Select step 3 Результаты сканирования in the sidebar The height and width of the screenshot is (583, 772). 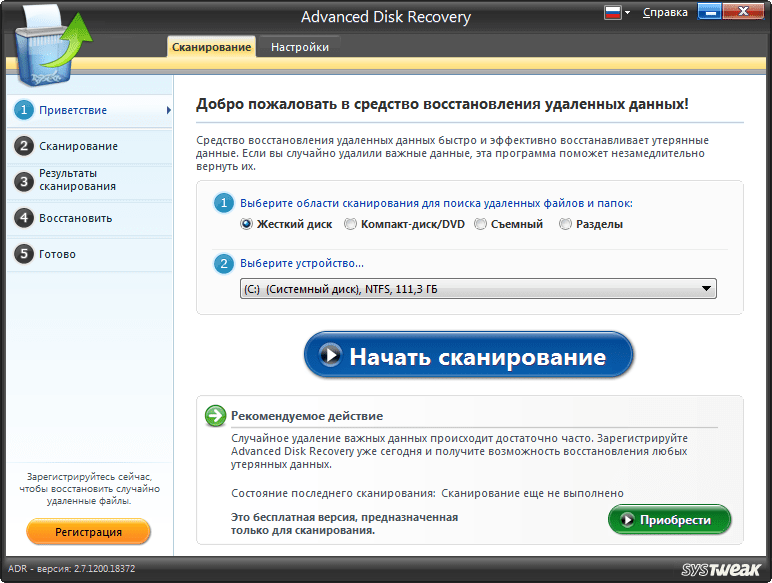pyautogui.click(x=90, y=181)
